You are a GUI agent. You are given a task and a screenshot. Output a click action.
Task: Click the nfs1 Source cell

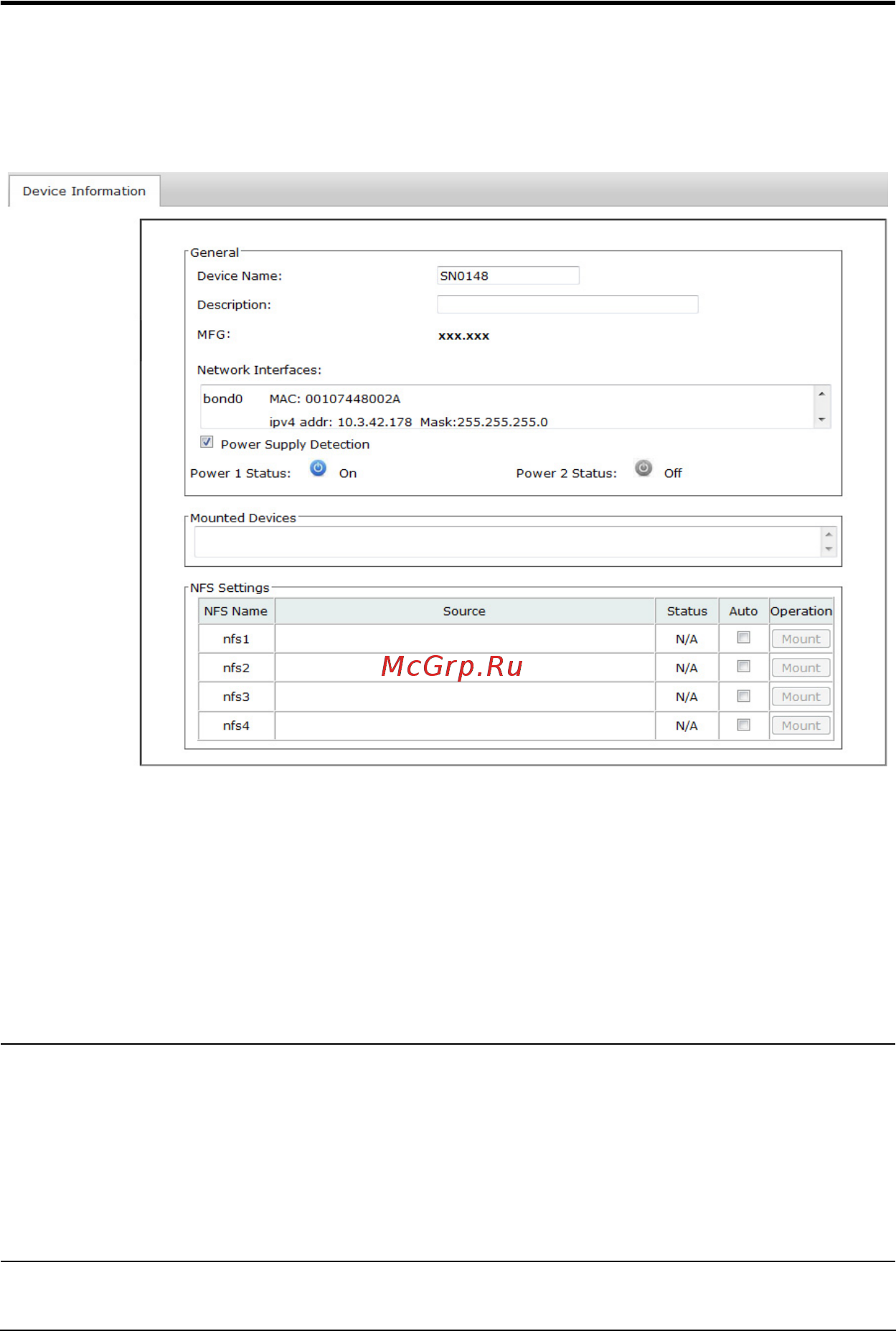465,639
